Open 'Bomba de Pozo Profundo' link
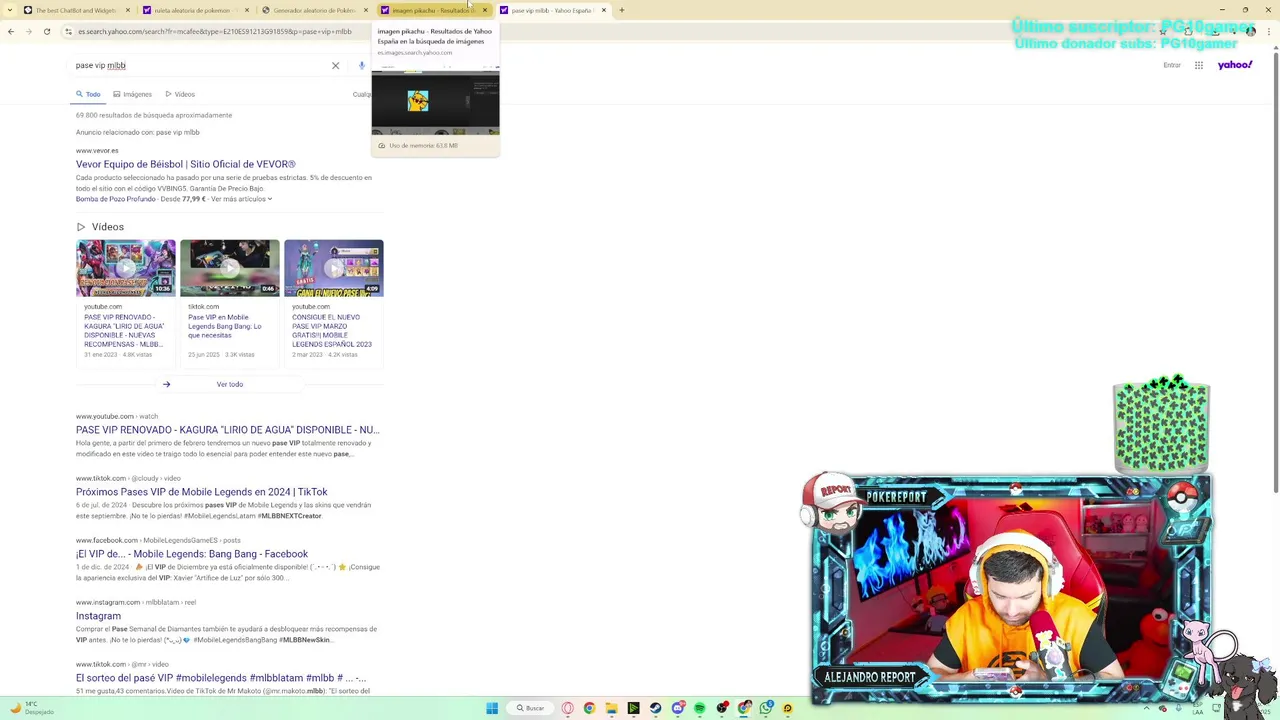The width and height of the screenshot is (1280, 720). (115, 199)
